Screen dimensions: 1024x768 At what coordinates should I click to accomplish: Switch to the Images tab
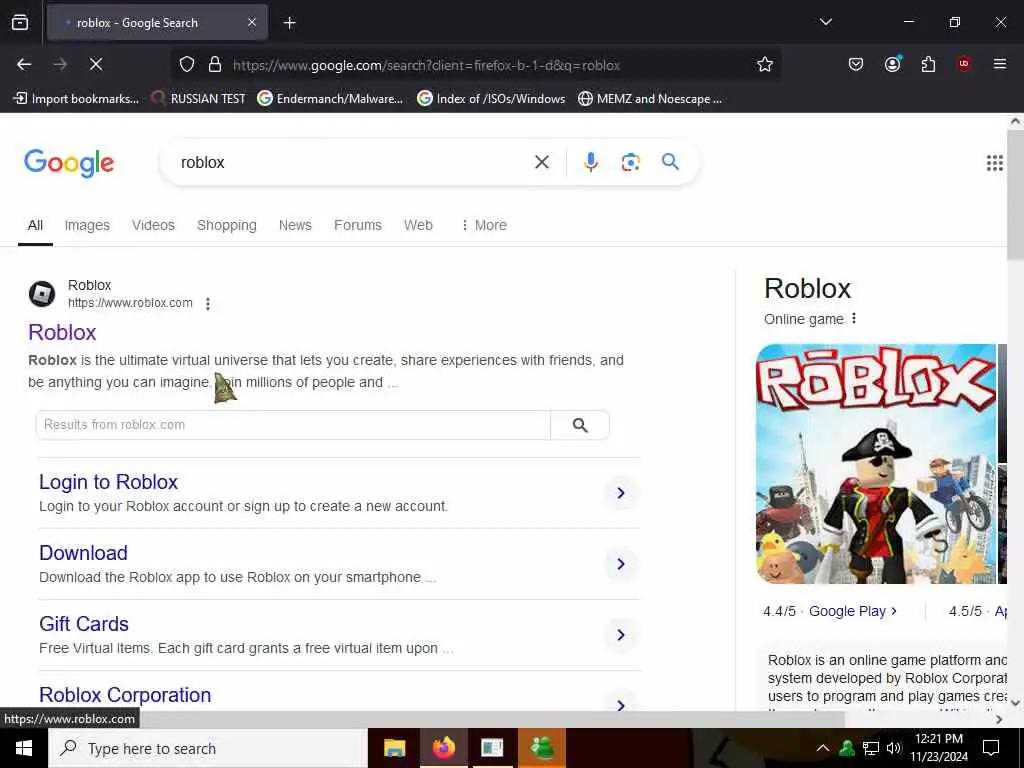click(x=87, y=225)
